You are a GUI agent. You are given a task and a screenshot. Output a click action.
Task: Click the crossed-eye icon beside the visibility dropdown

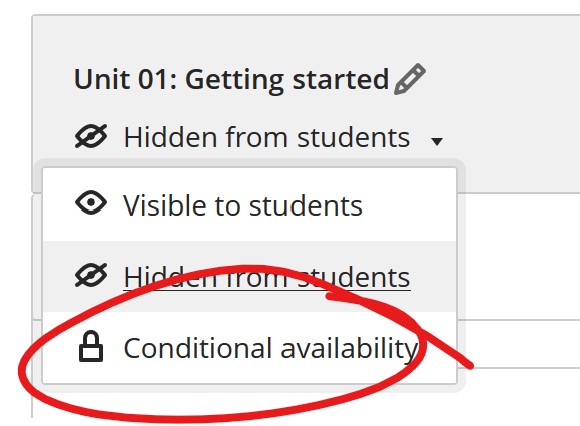coord(91,136)
